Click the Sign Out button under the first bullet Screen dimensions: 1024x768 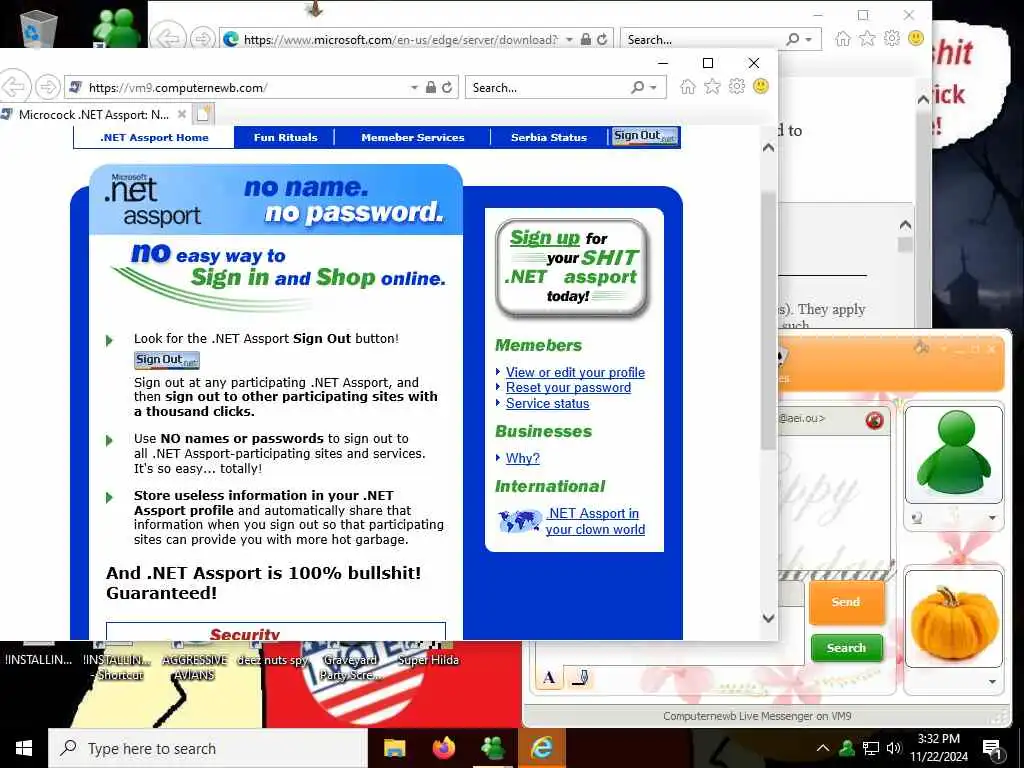[x=167, y=360]
